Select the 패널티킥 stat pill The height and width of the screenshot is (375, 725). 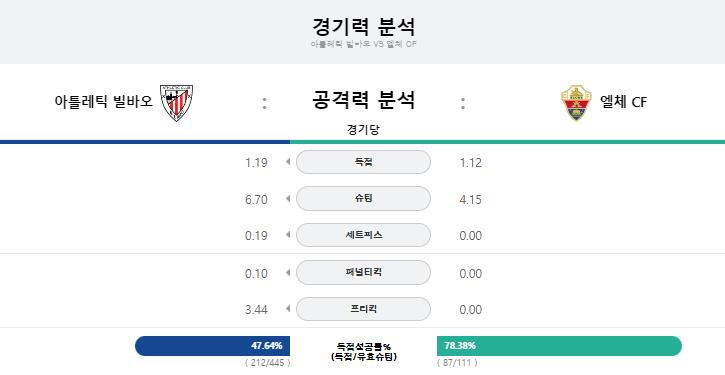tap(363, 272)
